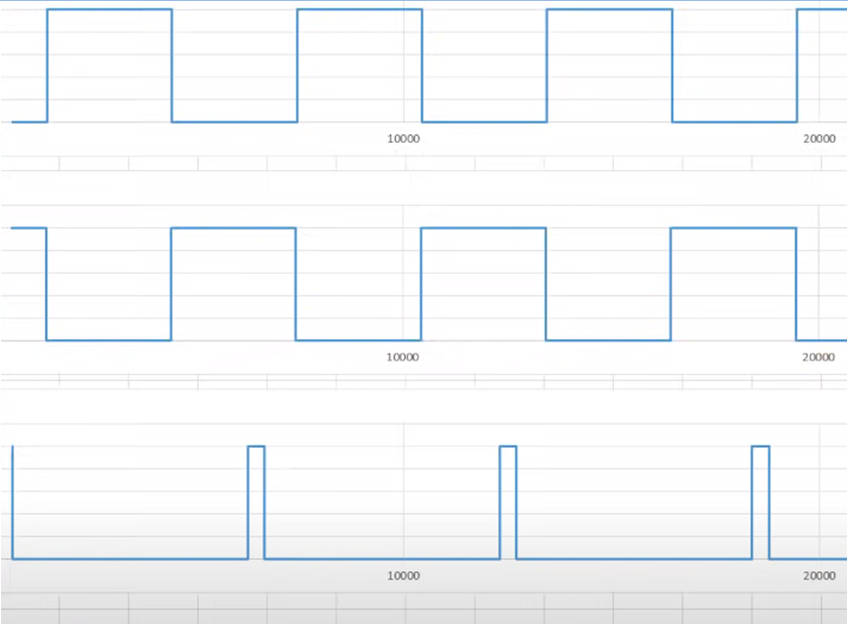Select middle chart's high plateau right of 10000
848x624 pixels.
pos(484,228)
